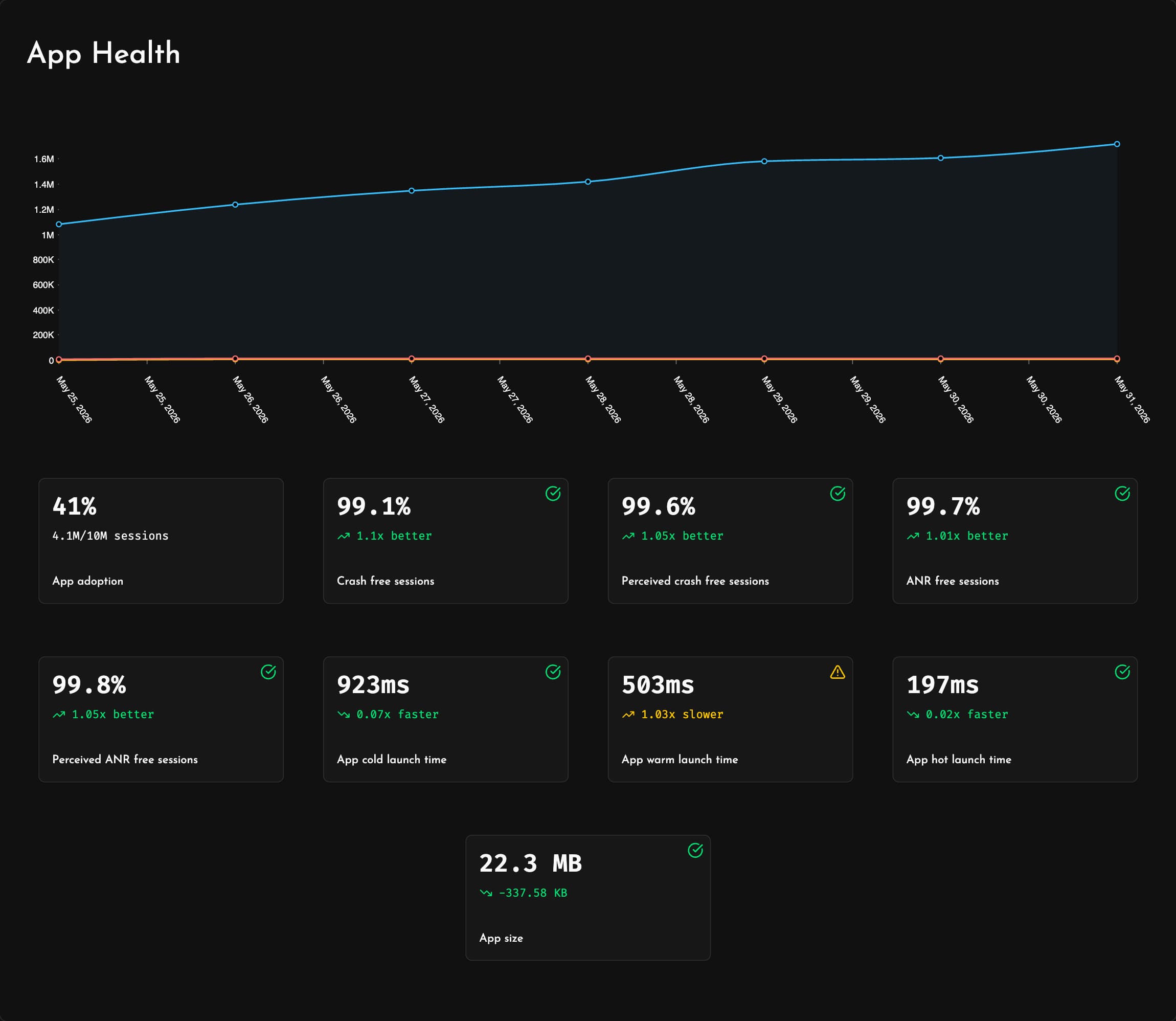Click the 800K y-axis label
Viewport: 1176px width, 1021px height.
(43, 260)
